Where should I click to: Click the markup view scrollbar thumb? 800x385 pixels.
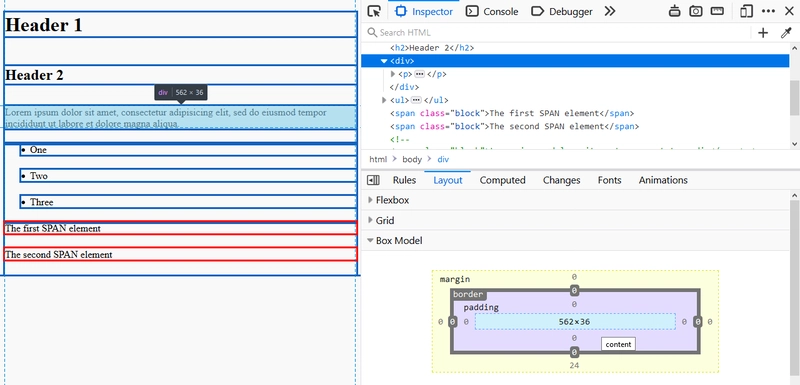[794, 97]
